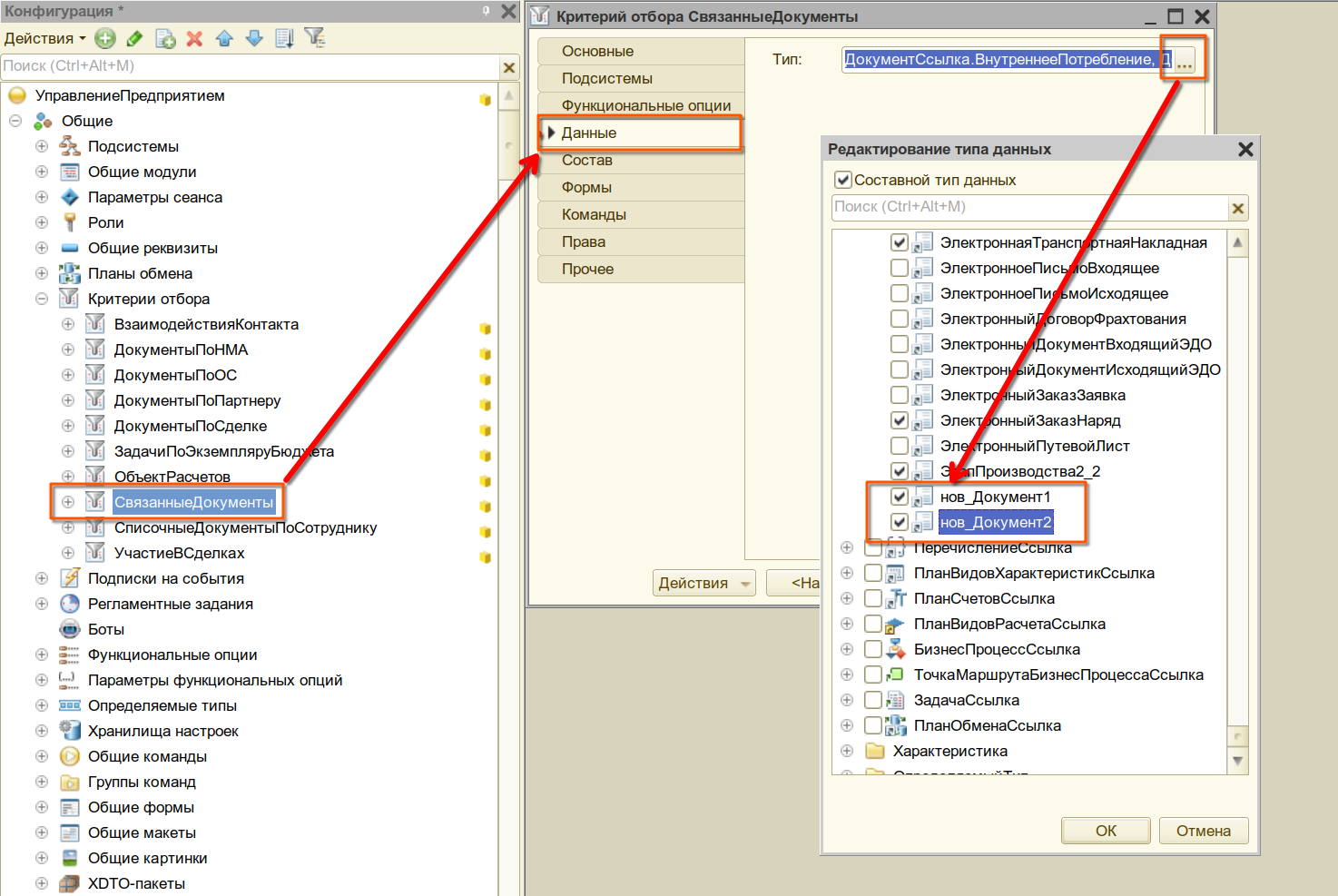The width and height of the screenshot is (1338, 896).
Task: Click the Общие команды icon
Action: 70,756
